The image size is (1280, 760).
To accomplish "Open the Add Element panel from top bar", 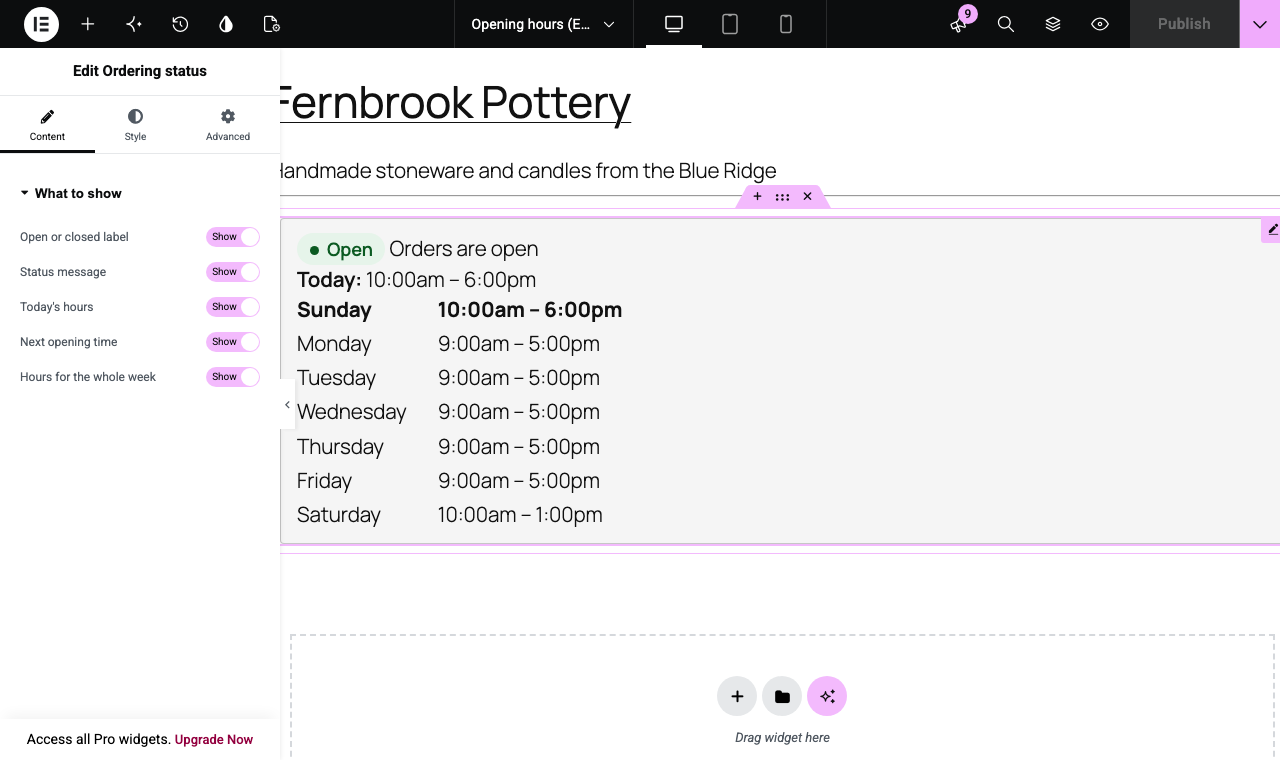I will point(88,24).
